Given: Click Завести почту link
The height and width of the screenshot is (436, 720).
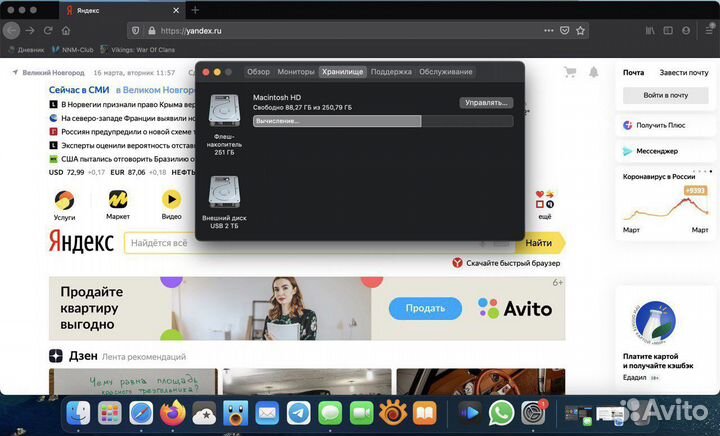Looking at the screenshot, I should 684,73.
